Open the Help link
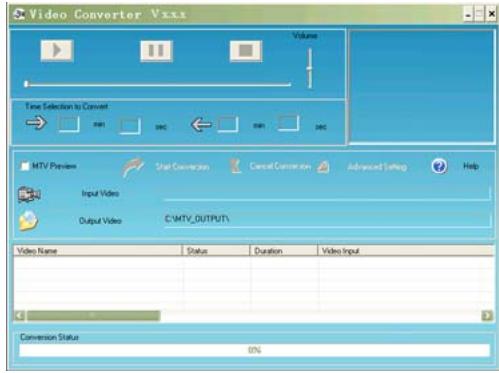This screenshot has height=373, width=499. pos(471,166)
